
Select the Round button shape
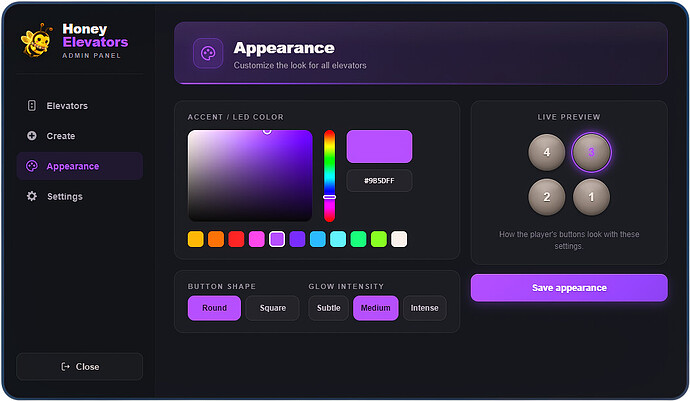click(x=214, y=308)
